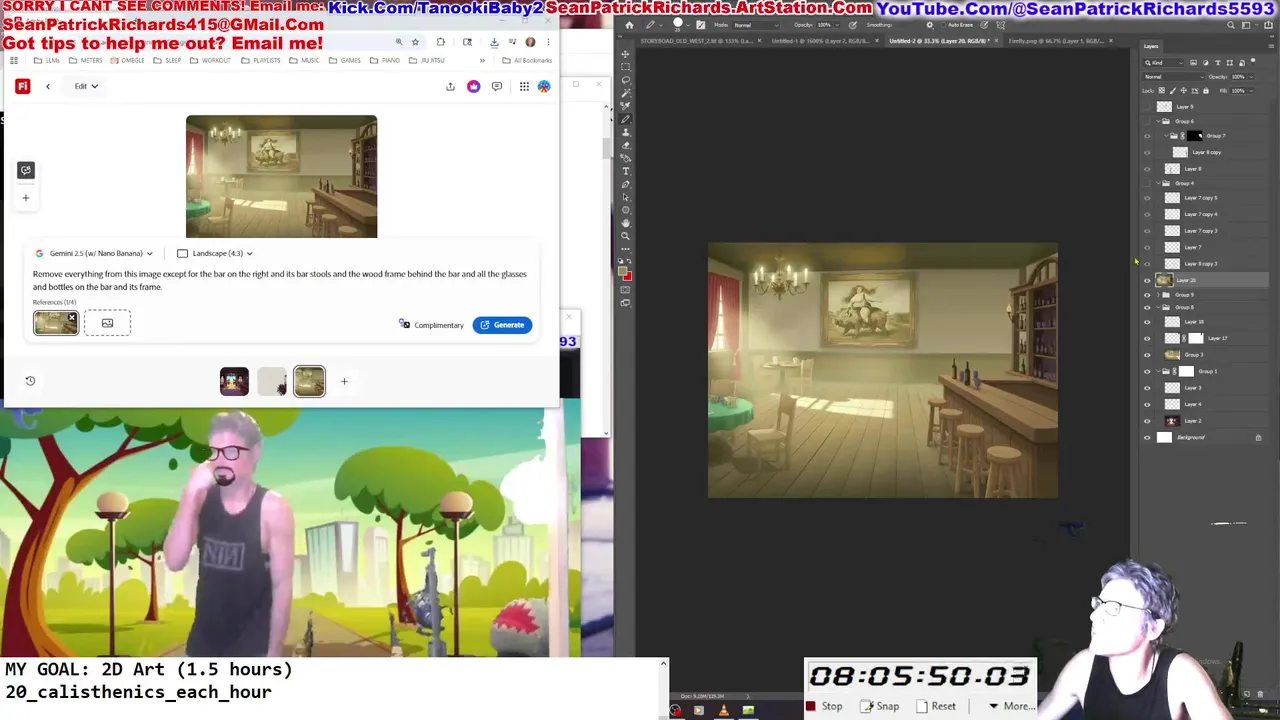This screenshot has height=720, width=1280.
Task: Open the Firefly generation history icon
Action: [x=30, y=381]
